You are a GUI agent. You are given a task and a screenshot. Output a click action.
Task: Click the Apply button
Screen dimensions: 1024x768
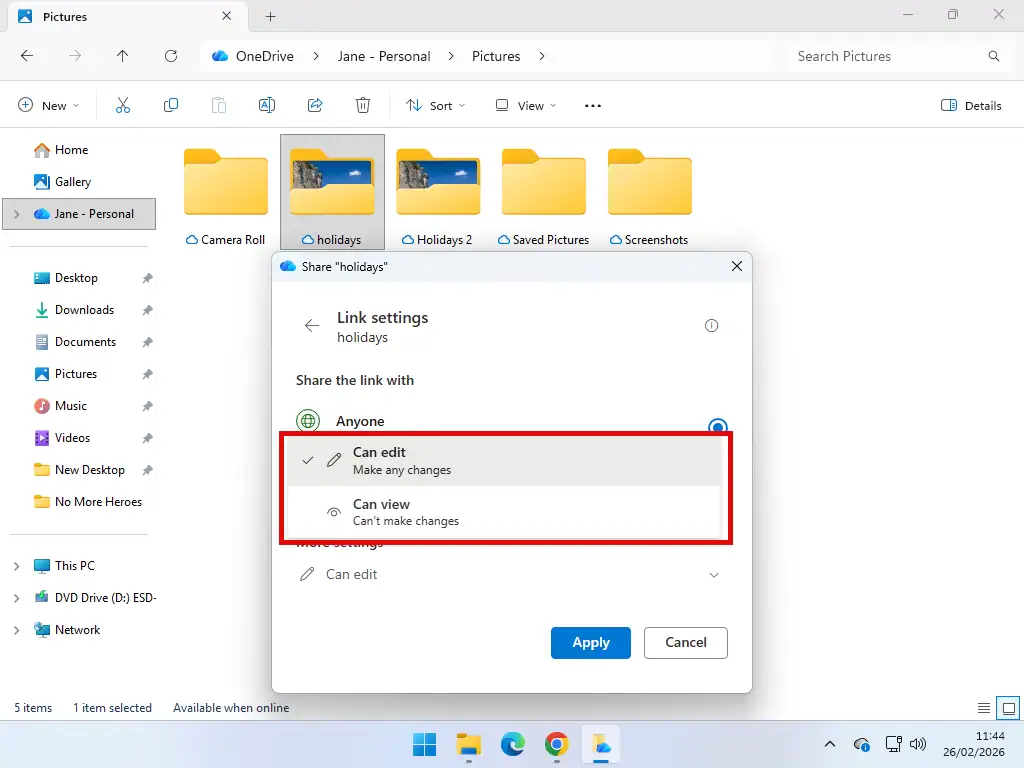[x=590, y=643]
